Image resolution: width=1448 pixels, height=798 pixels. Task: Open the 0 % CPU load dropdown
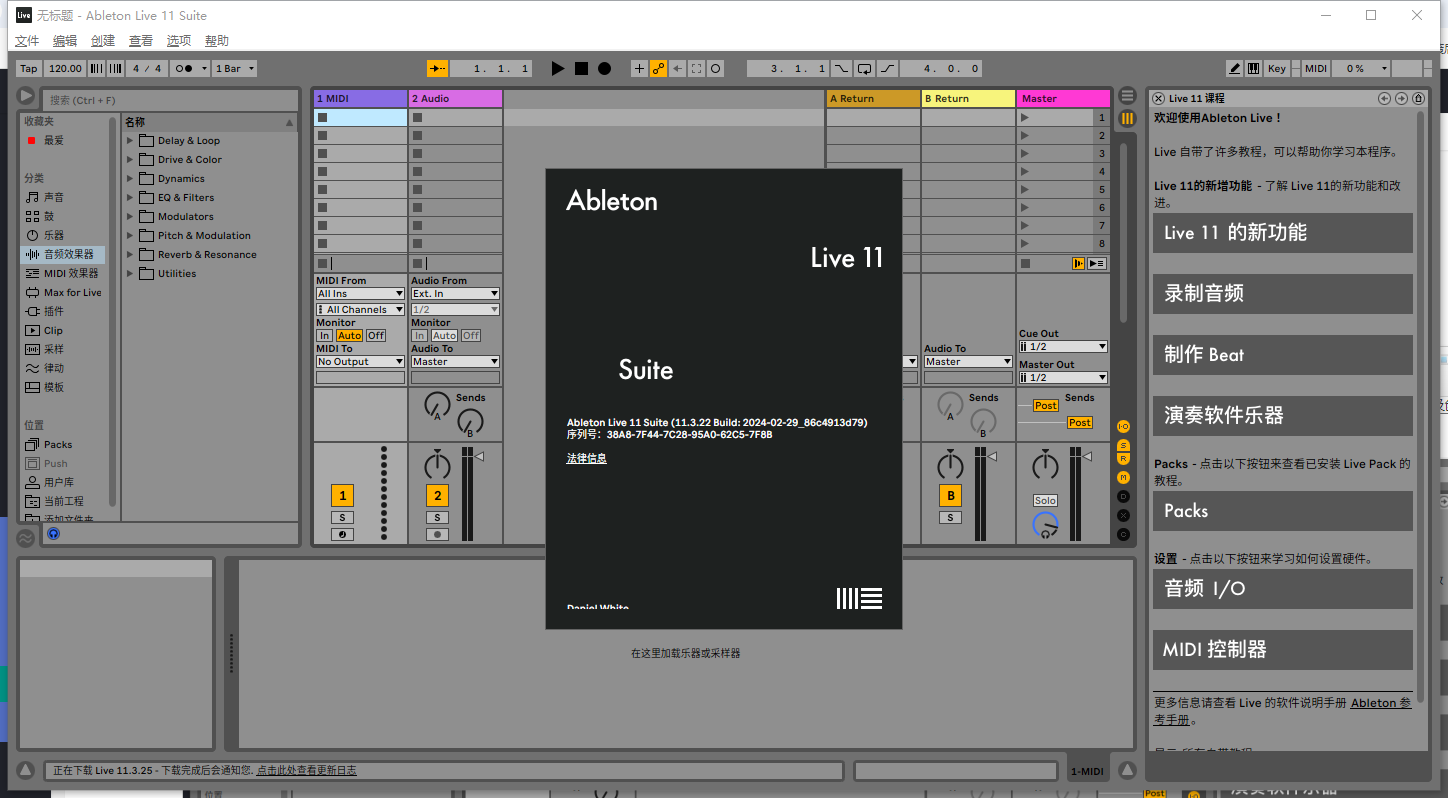(1362, 69)
